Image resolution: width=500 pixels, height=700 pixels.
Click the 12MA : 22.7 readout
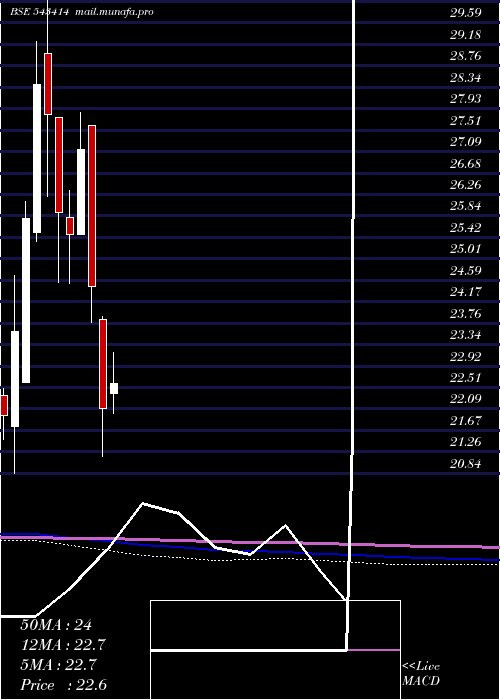click(x=63, y=645)
